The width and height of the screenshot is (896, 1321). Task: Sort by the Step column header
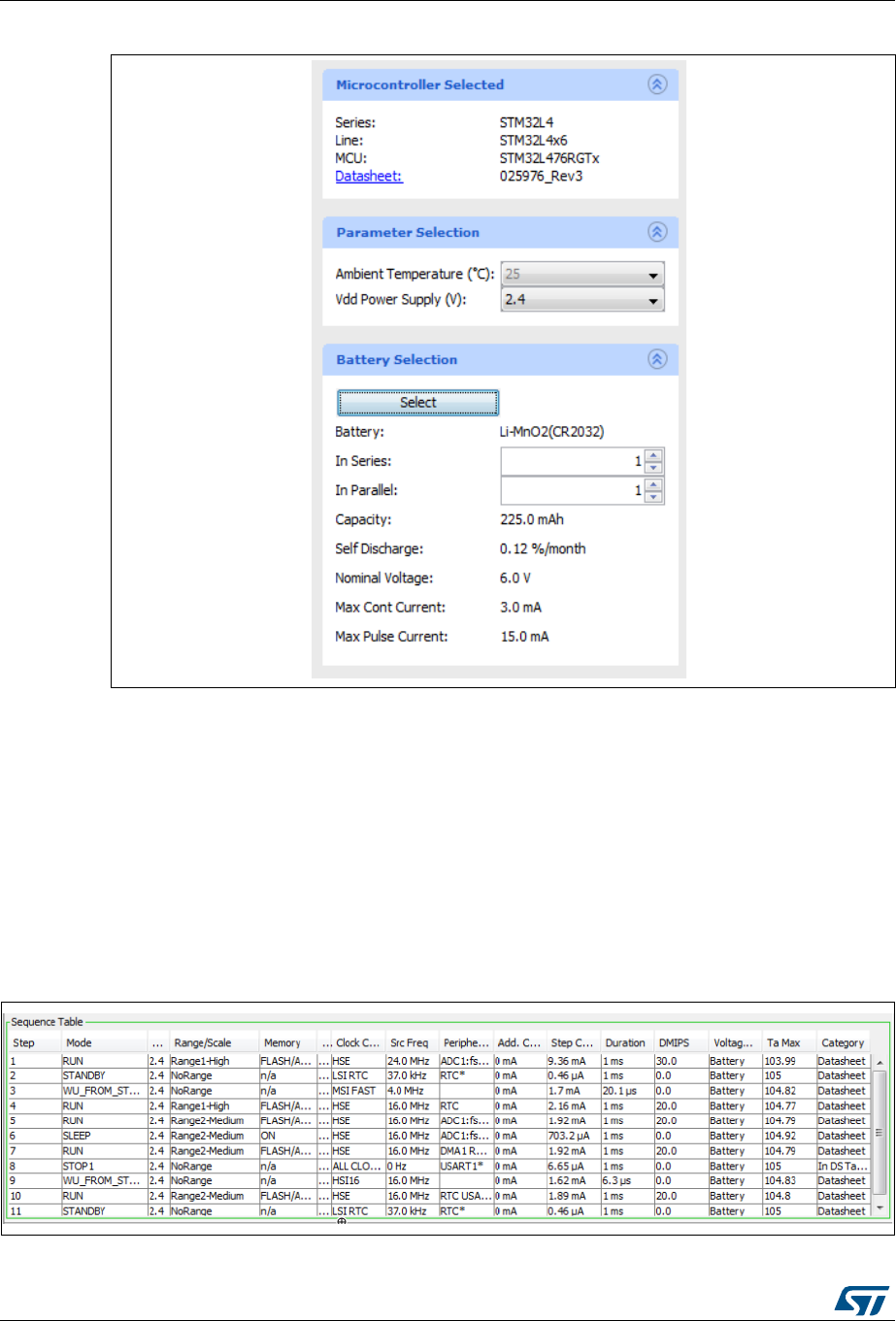[x=35, y=1042]
